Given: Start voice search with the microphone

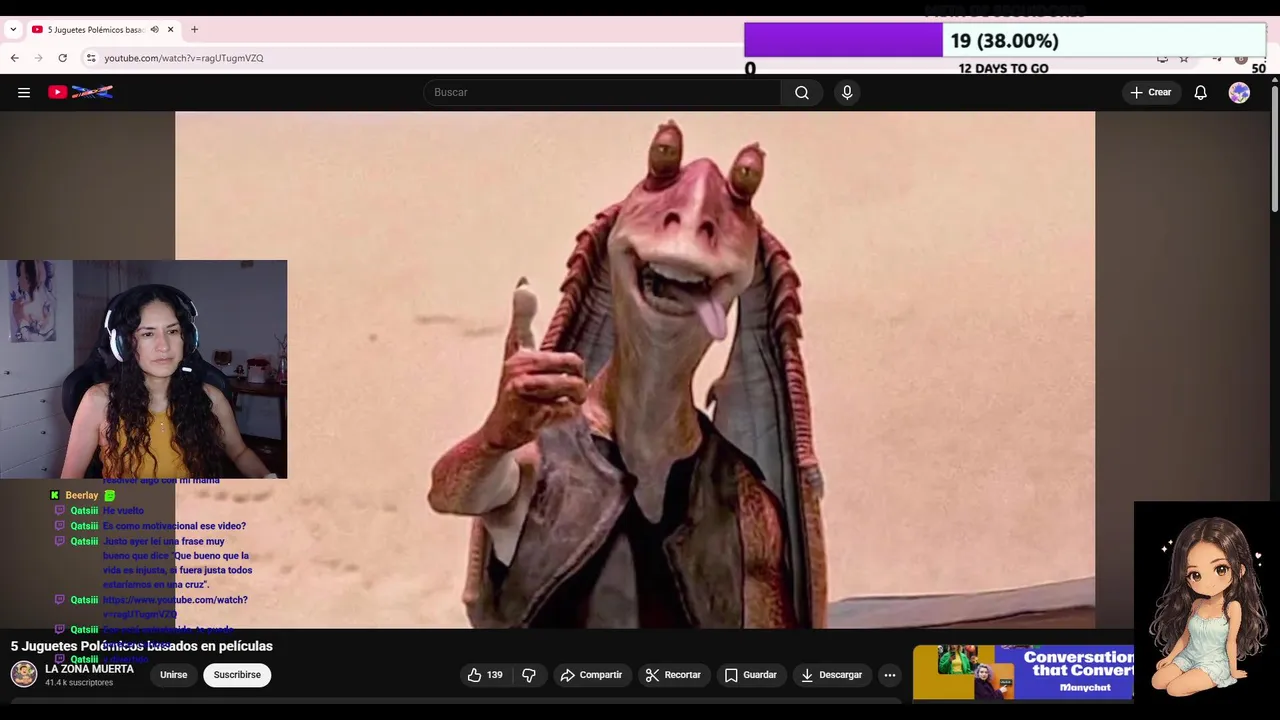Looking at the screenshot, I should tap(847, 92).
